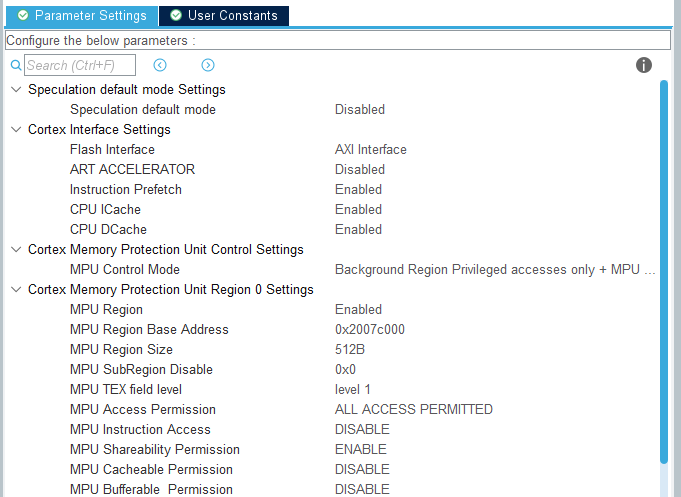Edit MPU Region Base Address value
The image size is (681, 497).
pos(369,329)
